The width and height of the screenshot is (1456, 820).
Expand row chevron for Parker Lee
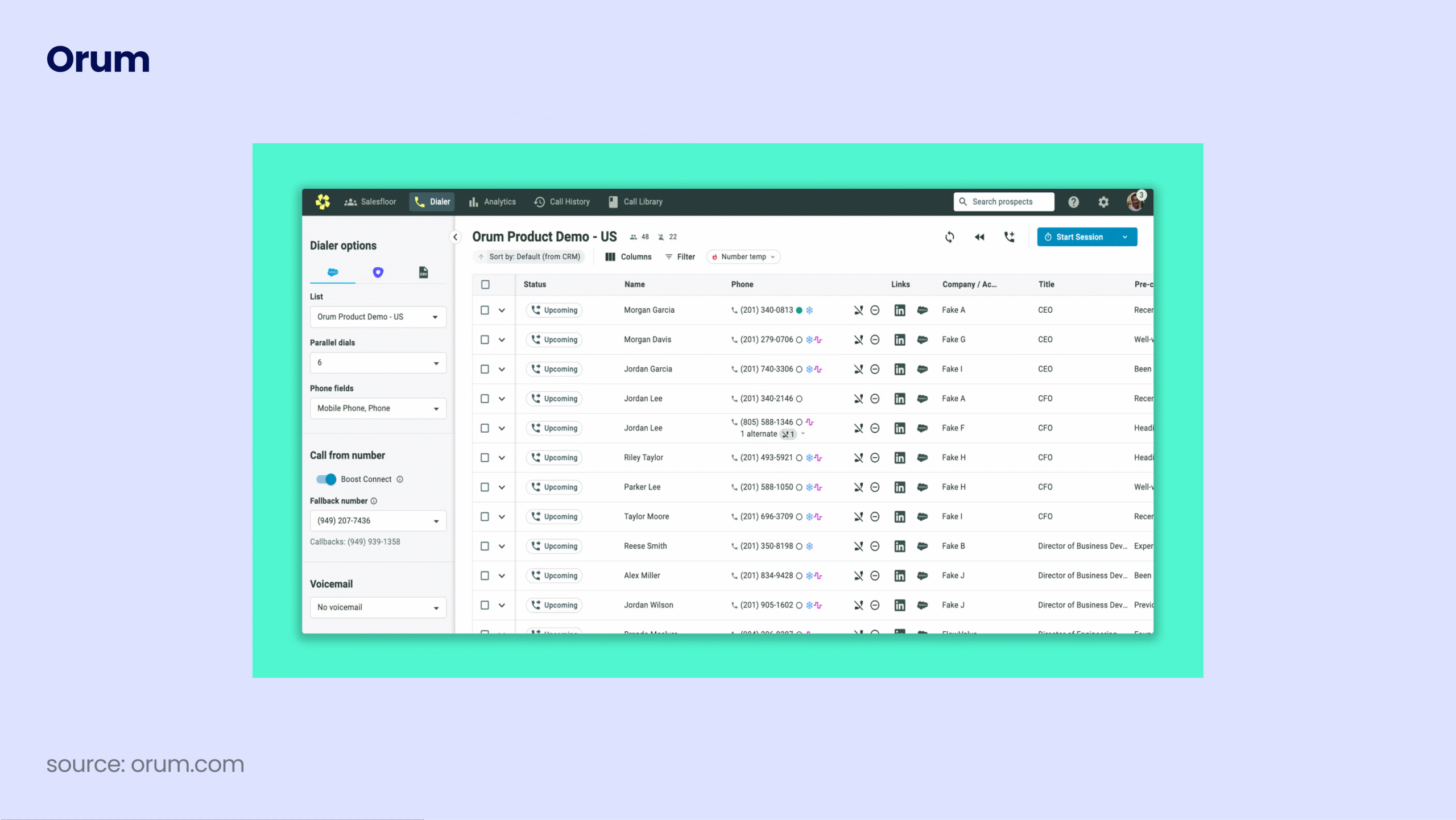pyautogui.click(x=502, y=487)
